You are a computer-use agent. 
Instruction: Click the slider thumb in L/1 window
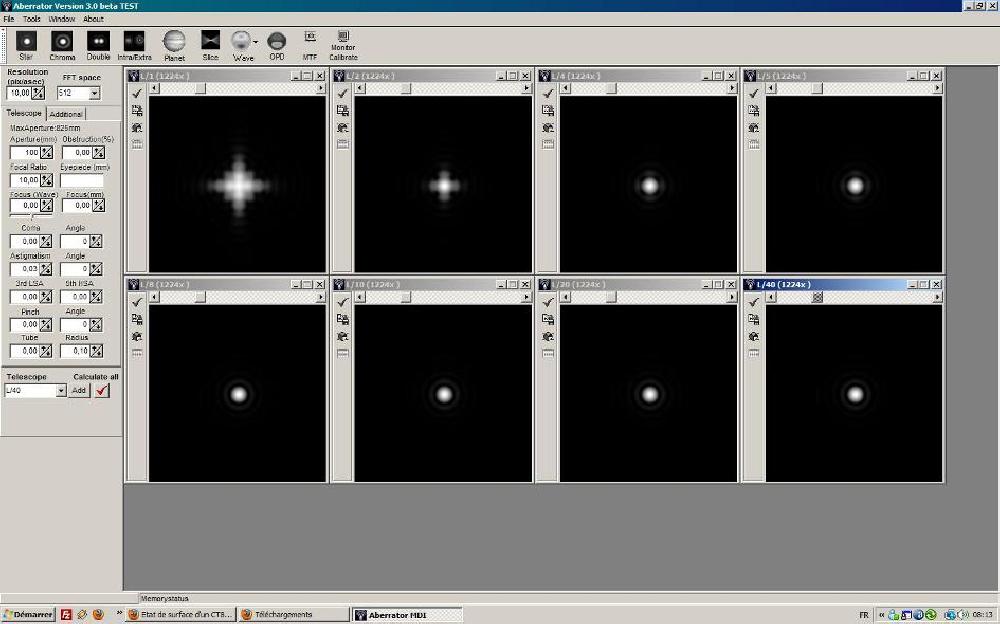point(200,88)
